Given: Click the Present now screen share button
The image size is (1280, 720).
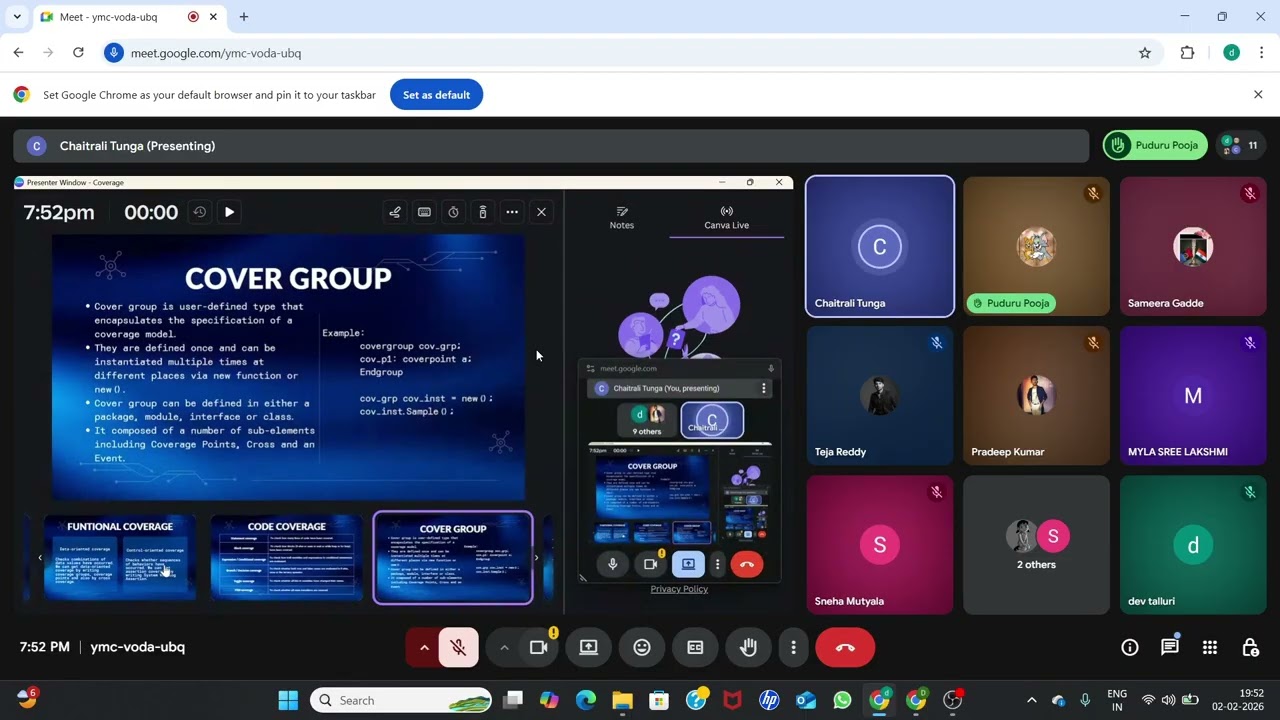Looking at the screenshot, I should coord(589,647).
